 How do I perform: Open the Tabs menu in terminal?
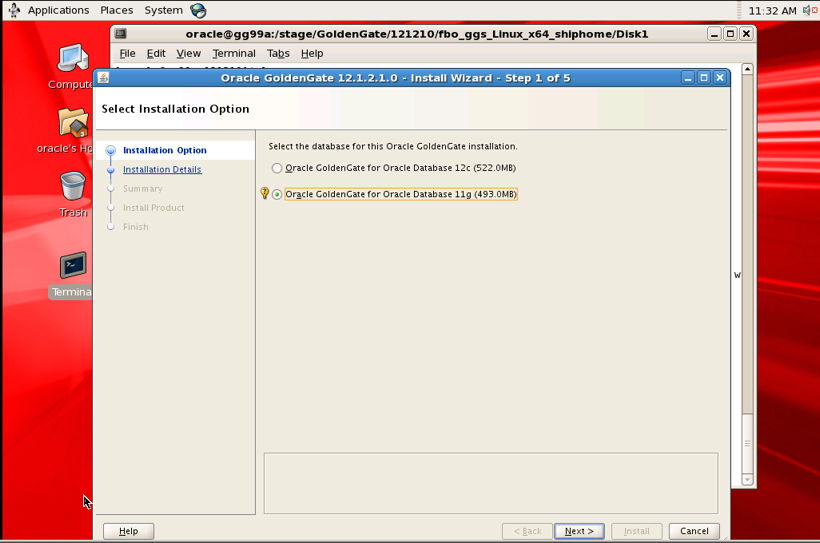[278, 53]
